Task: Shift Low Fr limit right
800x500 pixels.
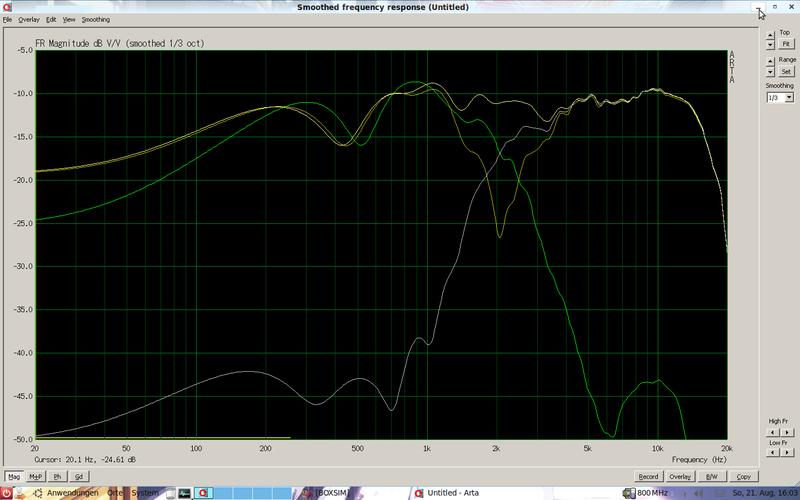Action: (x=787, y=452)
